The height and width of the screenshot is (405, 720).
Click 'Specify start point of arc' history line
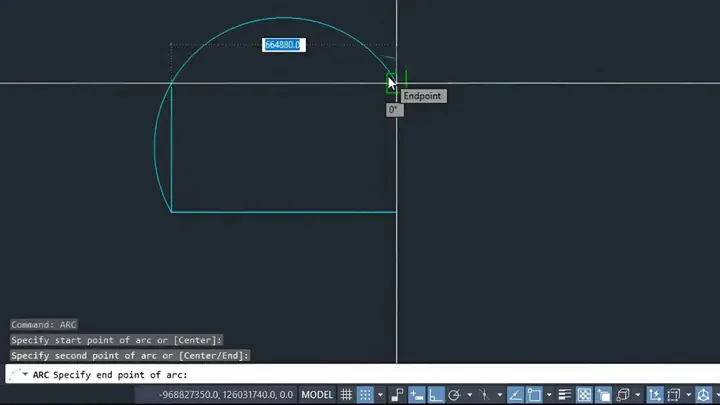tap(117, 340)
